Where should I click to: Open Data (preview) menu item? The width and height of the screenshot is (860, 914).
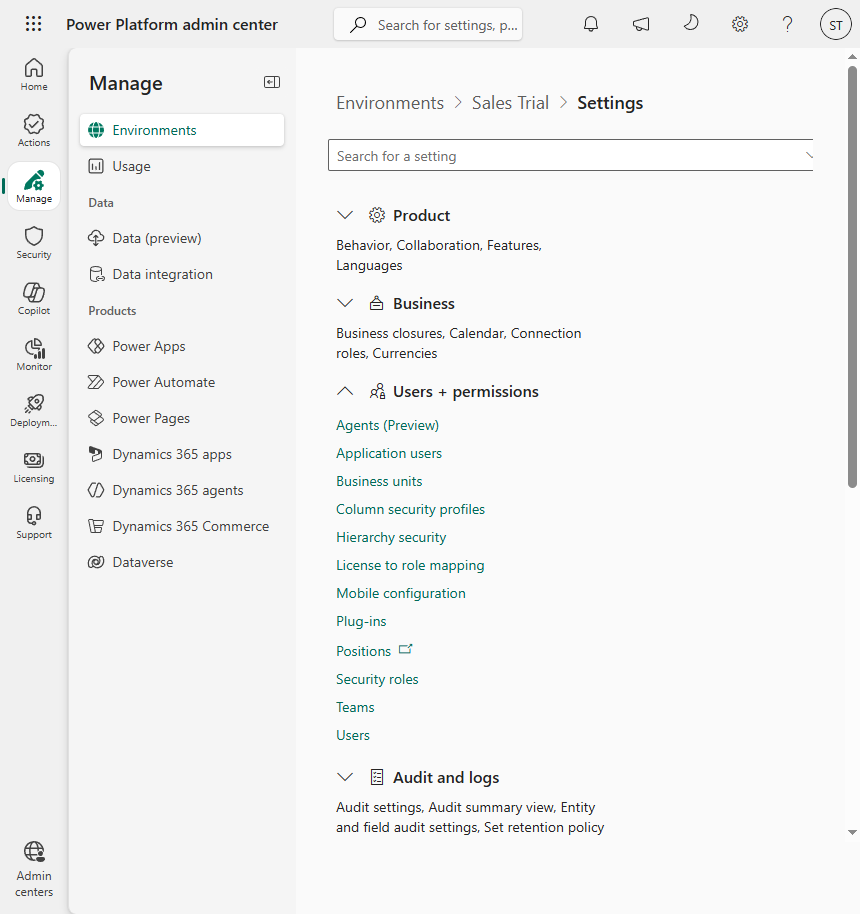point(182,238)
